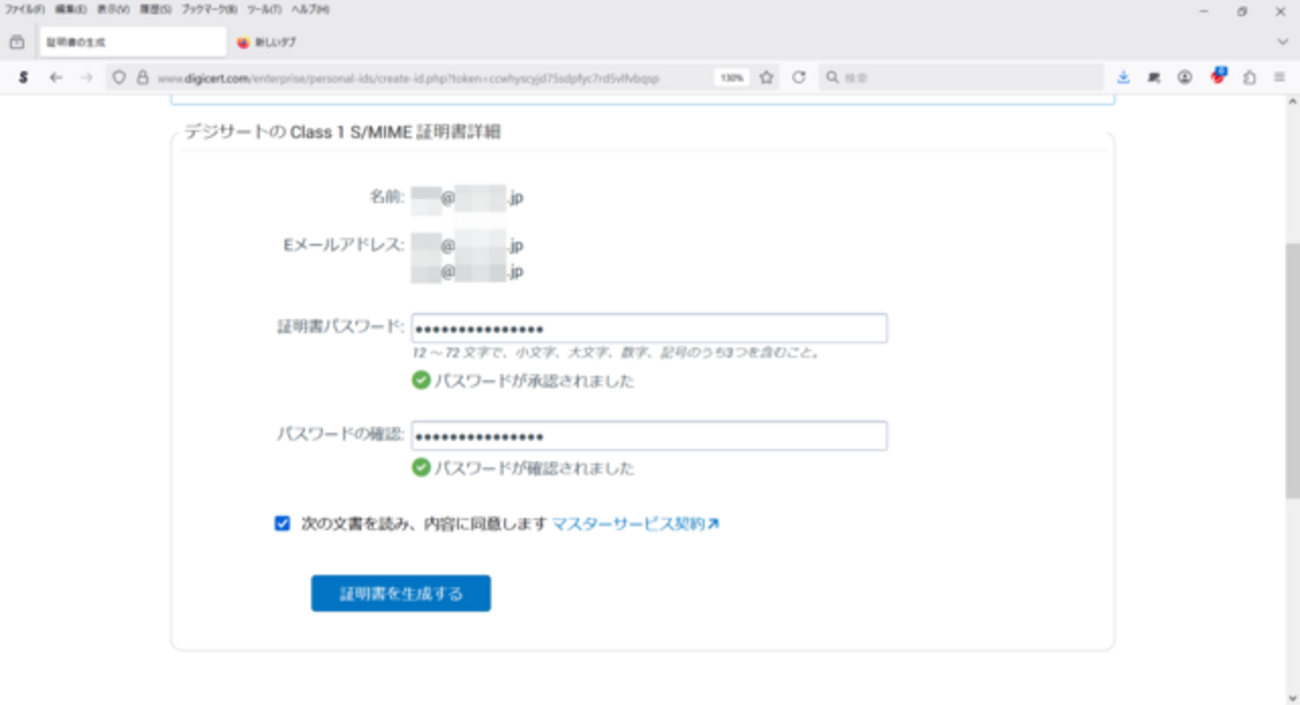Go back to the previous page
Screen dimensions: 1300x705
click(x=56, y=77)
